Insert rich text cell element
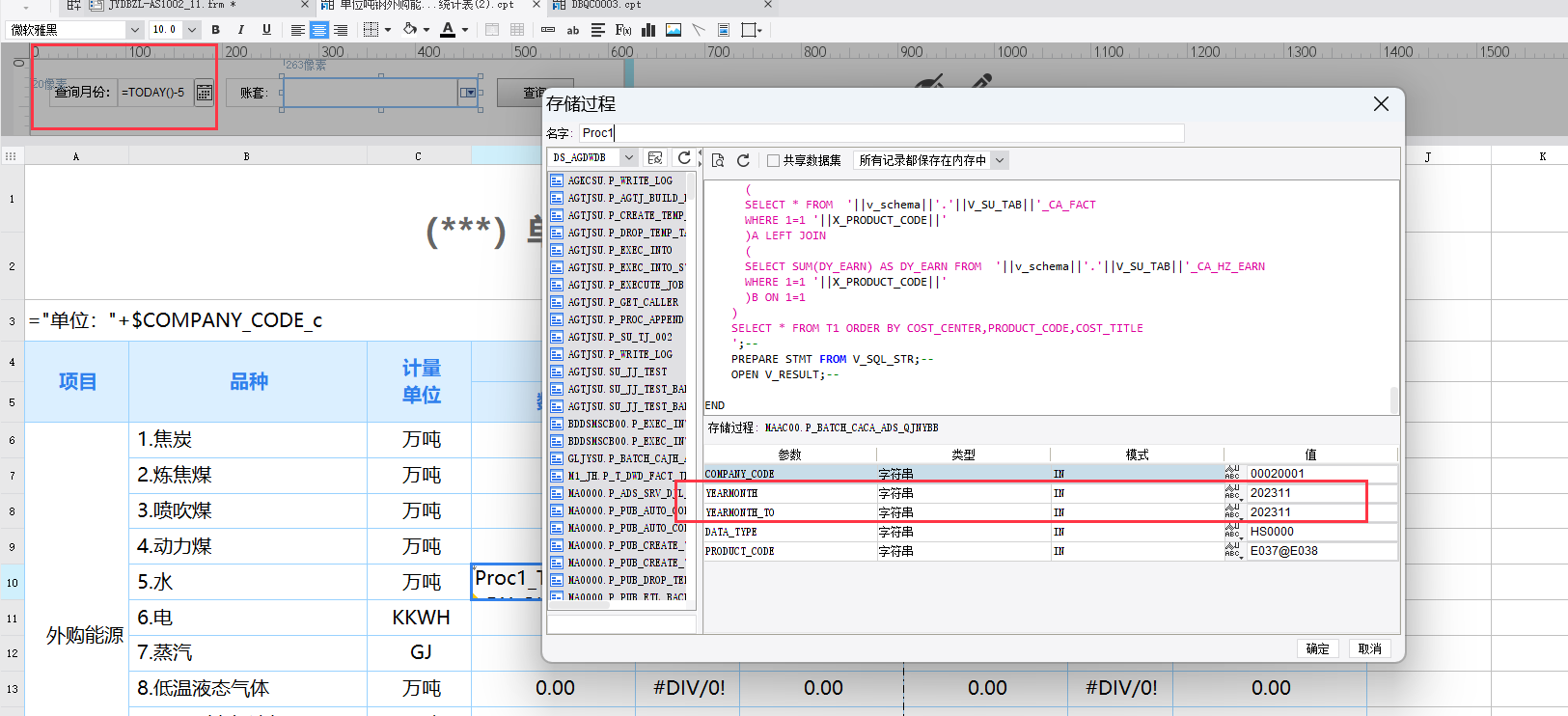This screenshot has width=1568, height=716. (x=597, y=30)
